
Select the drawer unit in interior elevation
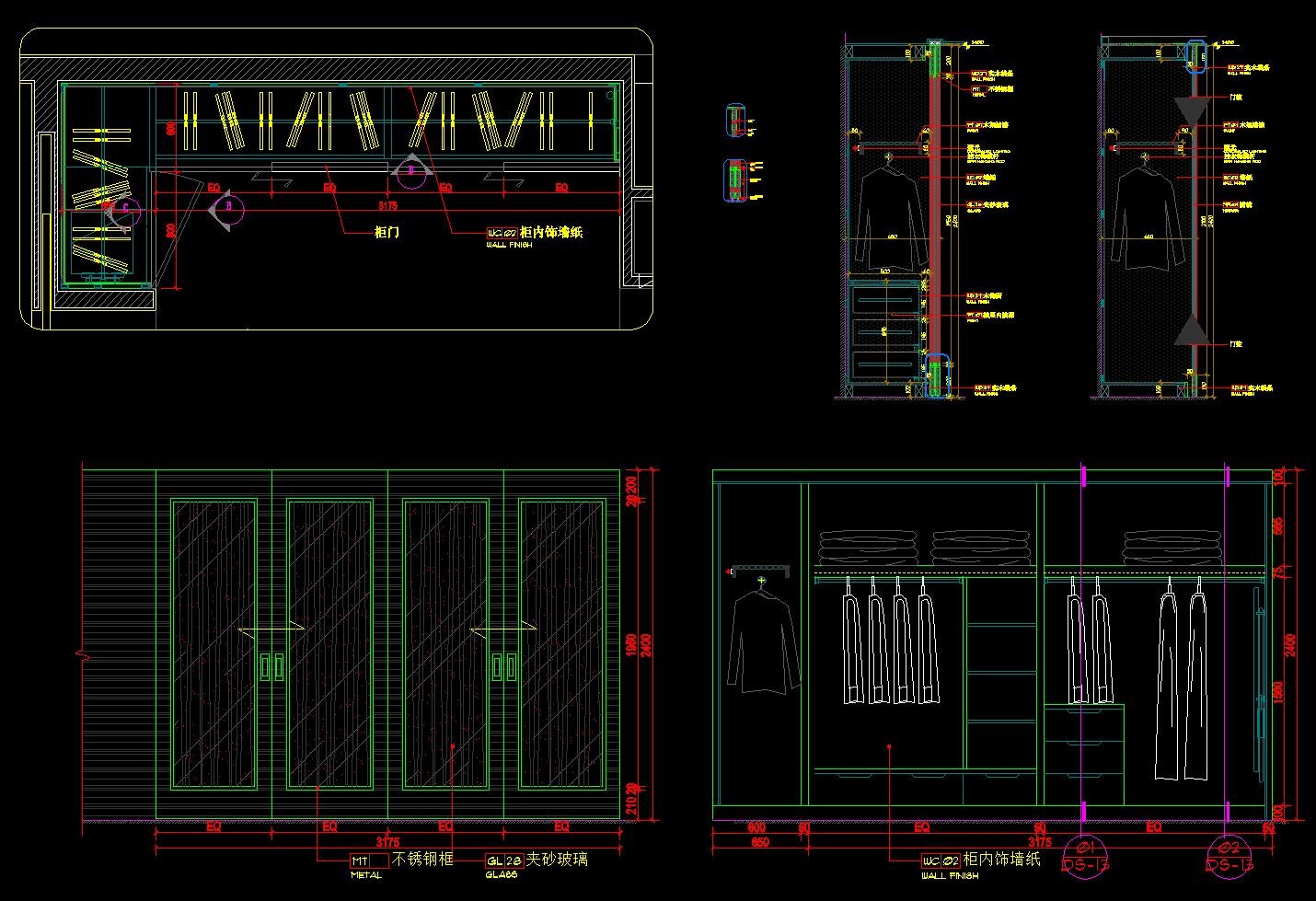pos(1084,753)
